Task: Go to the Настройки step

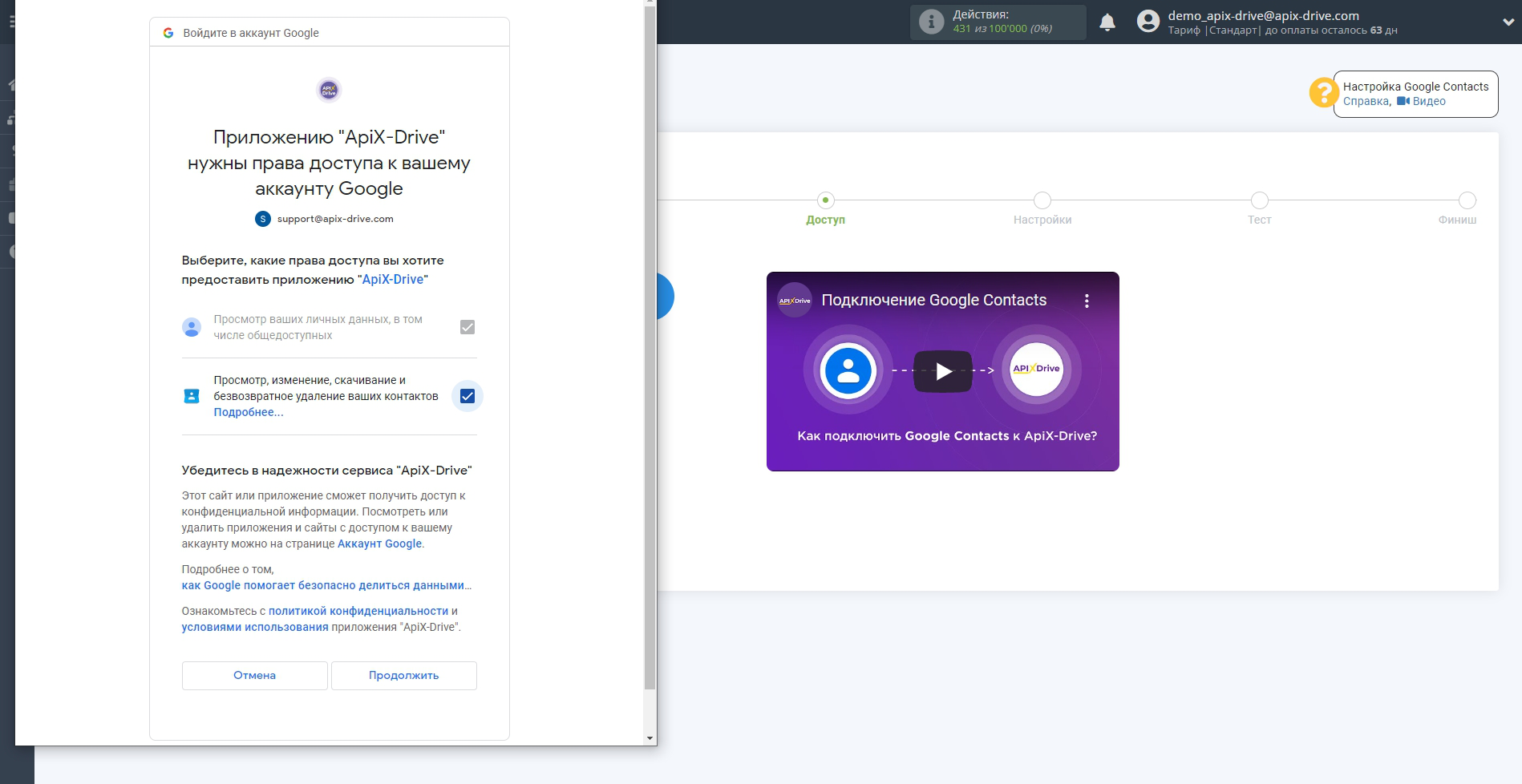Action: pyautogui.click(x=1042, y=208)
